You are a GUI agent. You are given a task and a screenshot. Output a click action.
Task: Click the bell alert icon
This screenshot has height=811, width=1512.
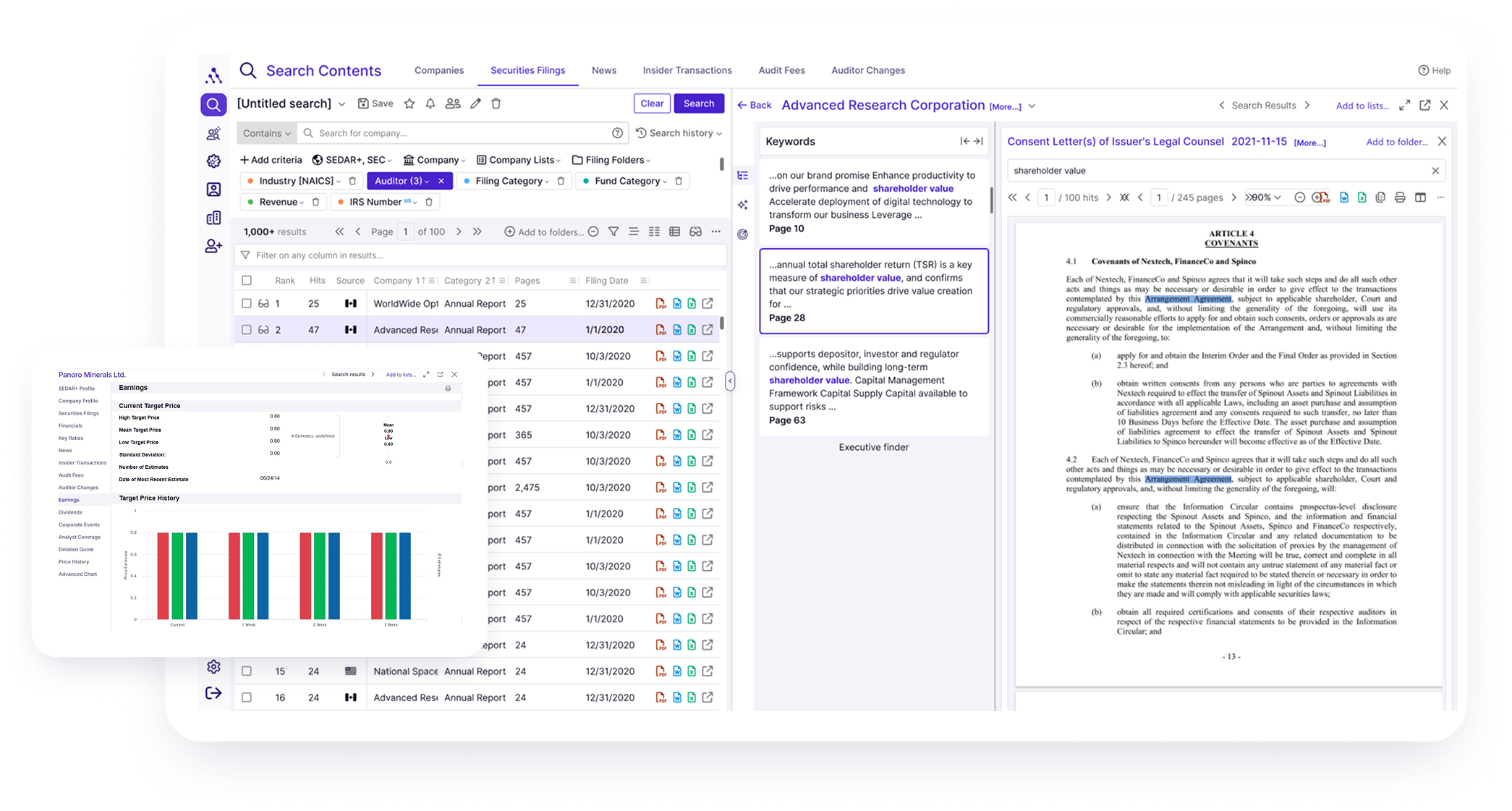(430, 103)
